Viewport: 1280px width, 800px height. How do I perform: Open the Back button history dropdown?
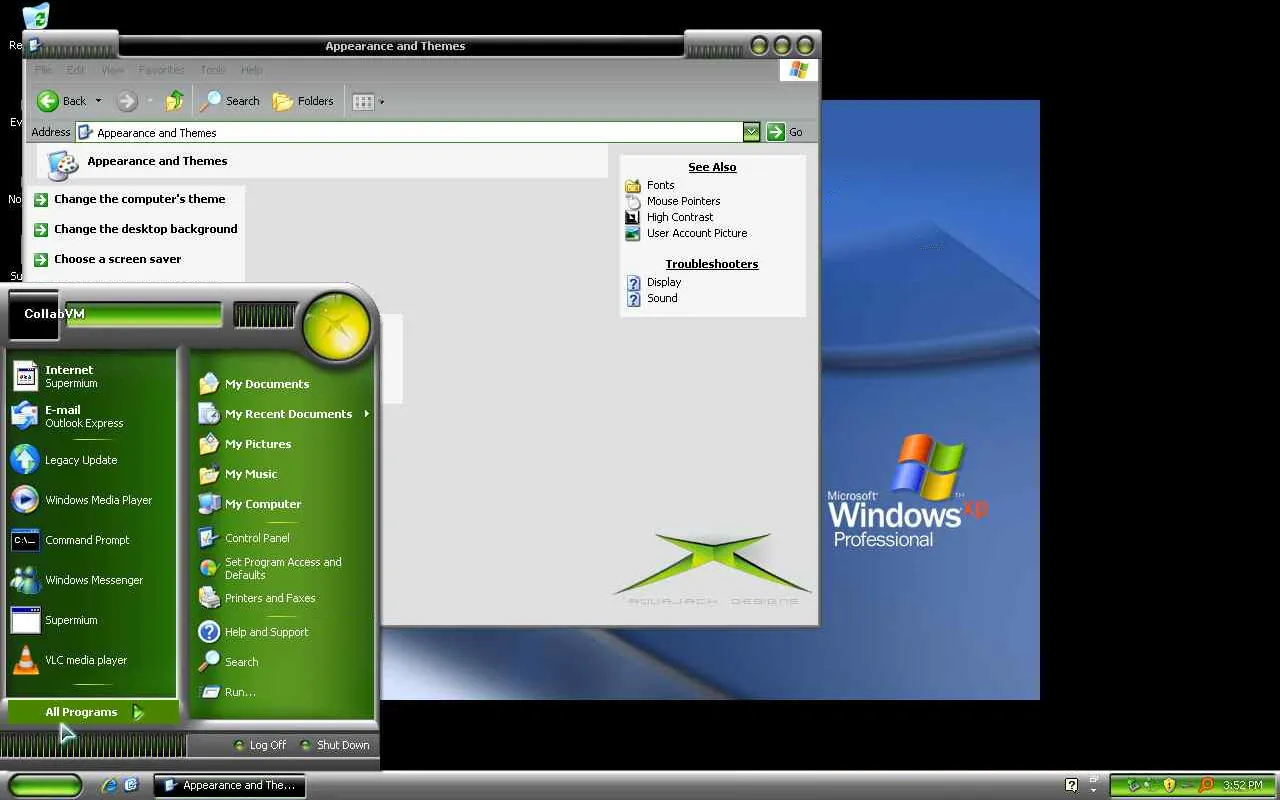click(x=98, y=101)
